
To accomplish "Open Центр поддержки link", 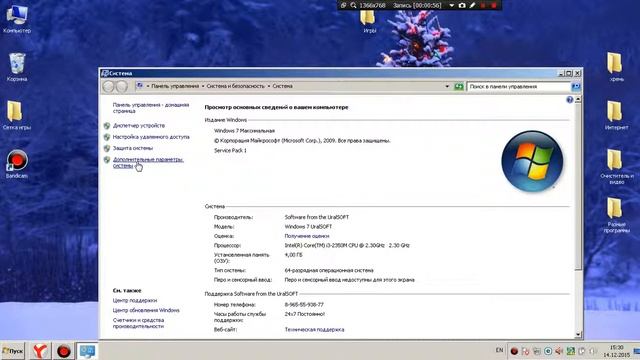I will click(x=135, y=300).
